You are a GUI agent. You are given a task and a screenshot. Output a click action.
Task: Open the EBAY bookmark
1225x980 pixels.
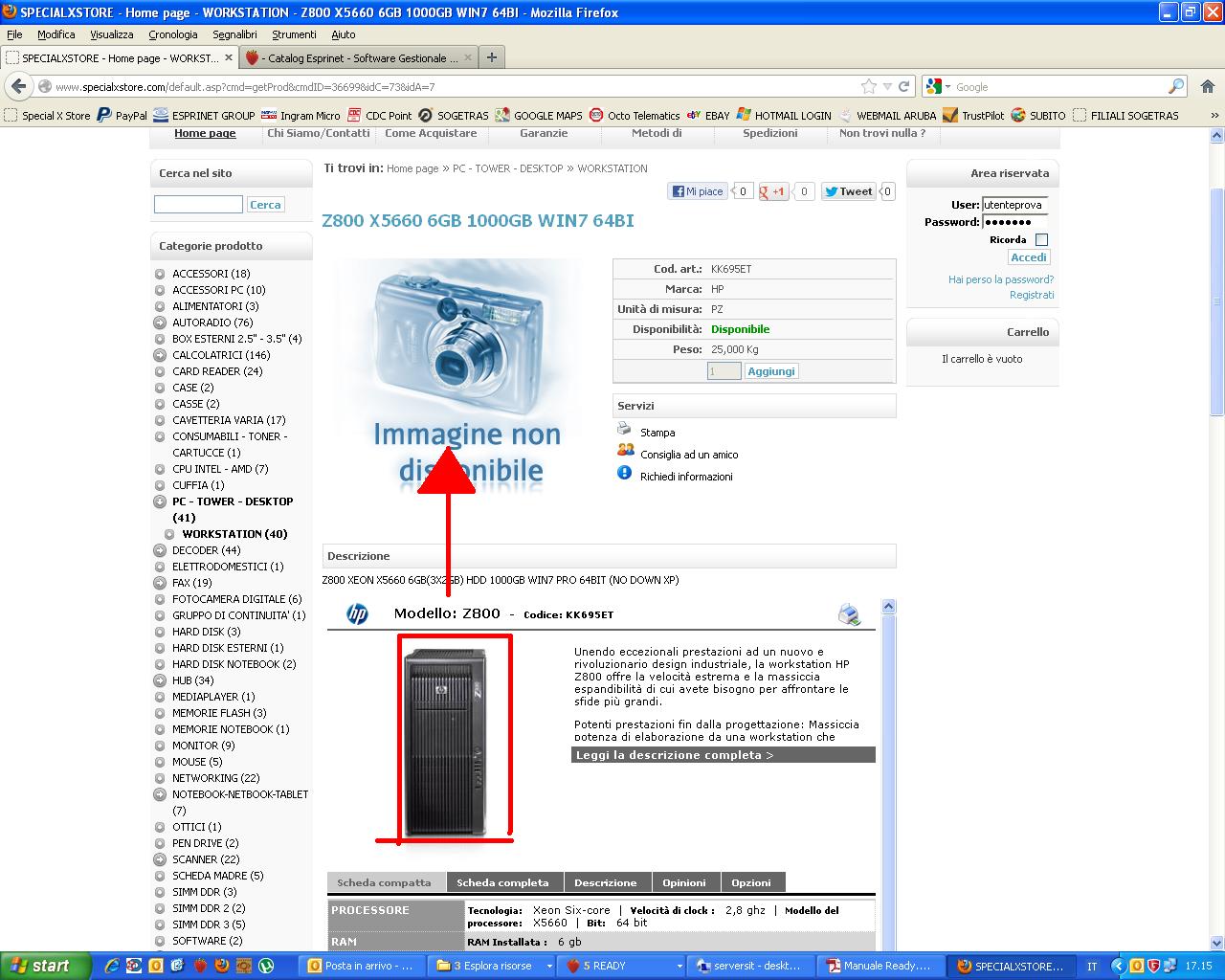[708, 116]
